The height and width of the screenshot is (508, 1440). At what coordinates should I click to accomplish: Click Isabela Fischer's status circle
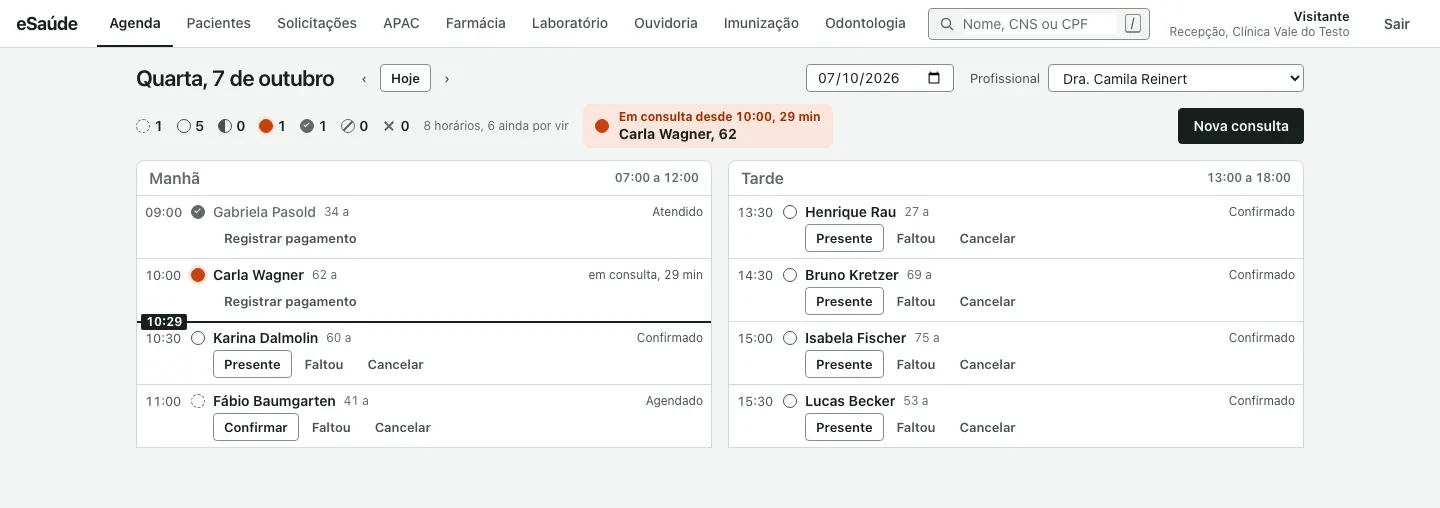(790, 338)
